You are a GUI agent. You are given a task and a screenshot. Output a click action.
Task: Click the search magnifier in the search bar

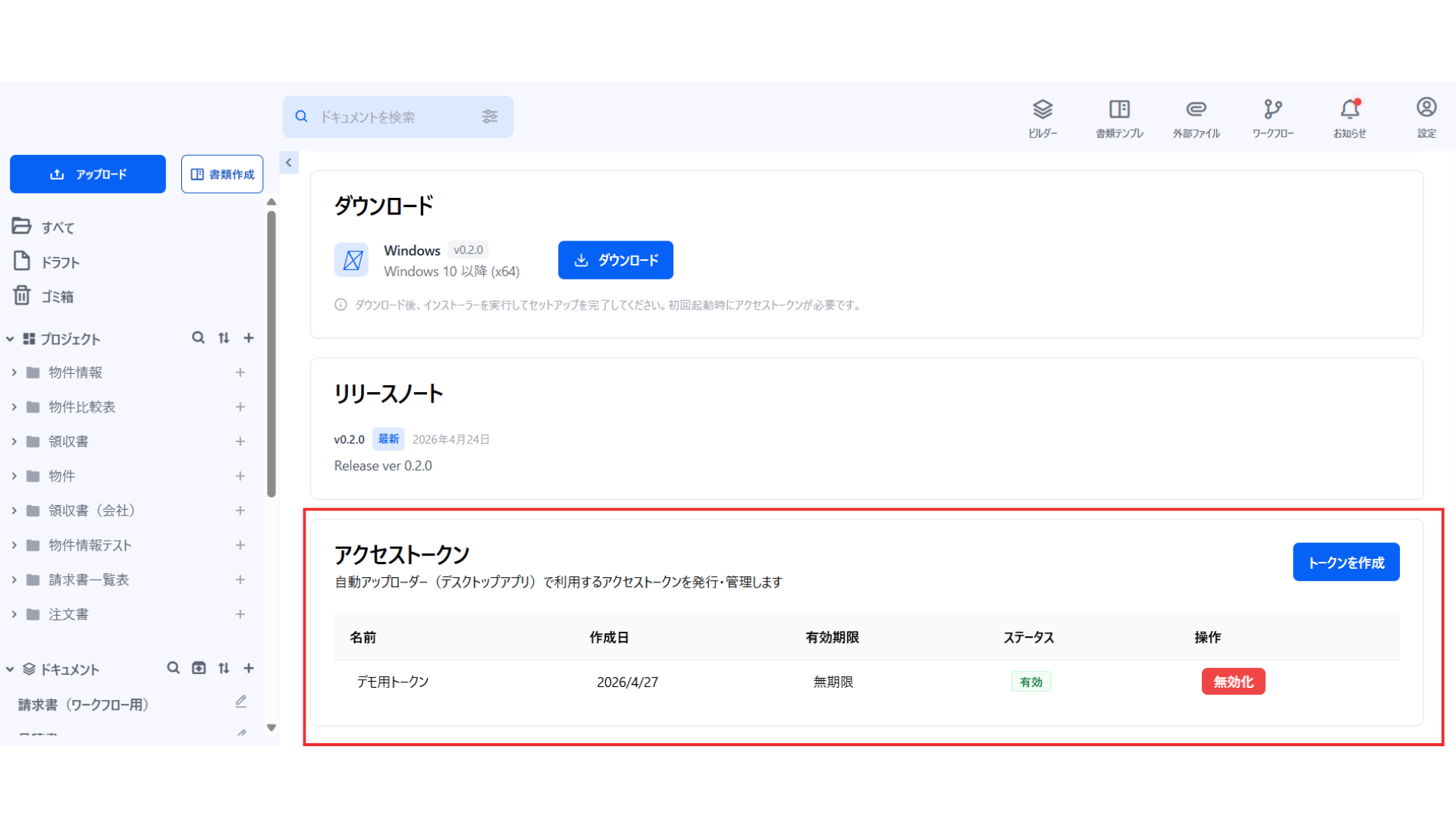coord(301,116)
